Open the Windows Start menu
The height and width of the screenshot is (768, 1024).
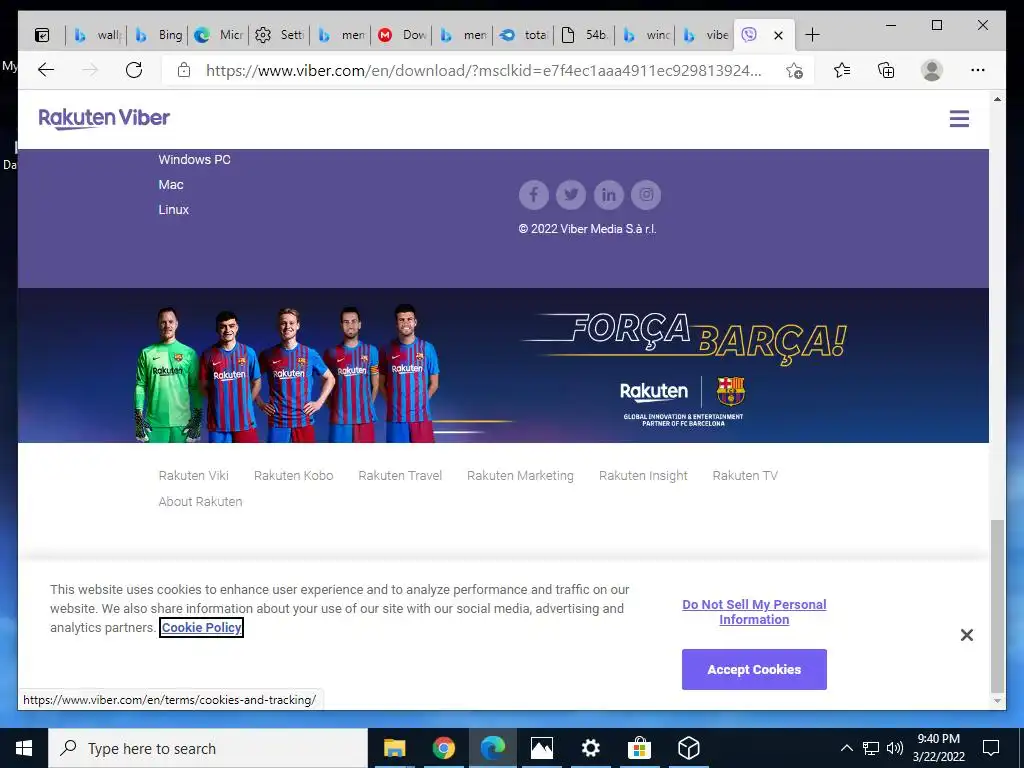click(x=24, y=748)
